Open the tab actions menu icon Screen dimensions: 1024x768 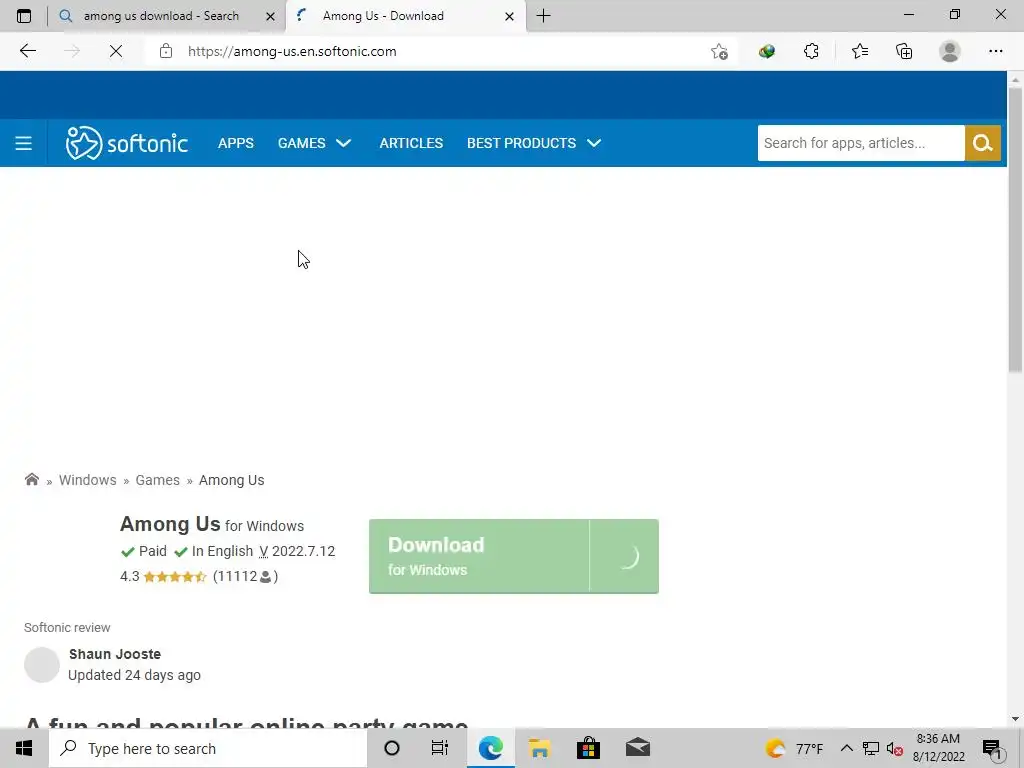[24, 16]
